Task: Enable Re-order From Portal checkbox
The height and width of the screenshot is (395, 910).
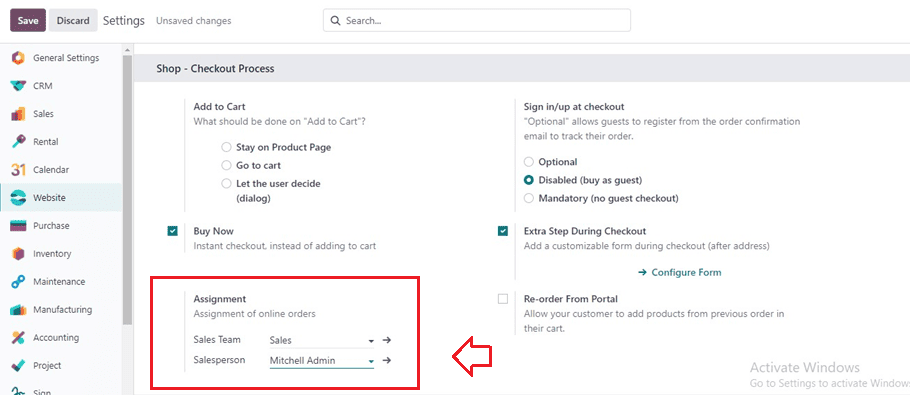Action: 503,299
